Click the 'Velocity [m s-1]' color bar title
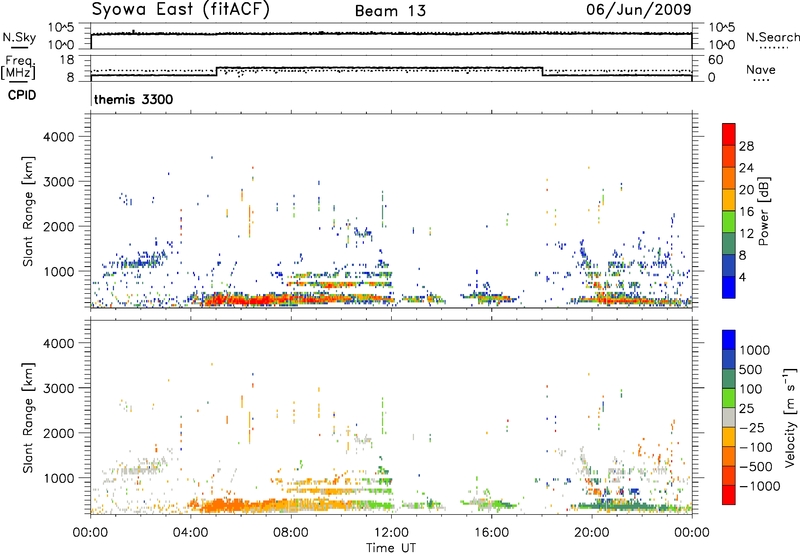Image resolution: width=800 pixels, height=554 pixels. tap(790, 417)
